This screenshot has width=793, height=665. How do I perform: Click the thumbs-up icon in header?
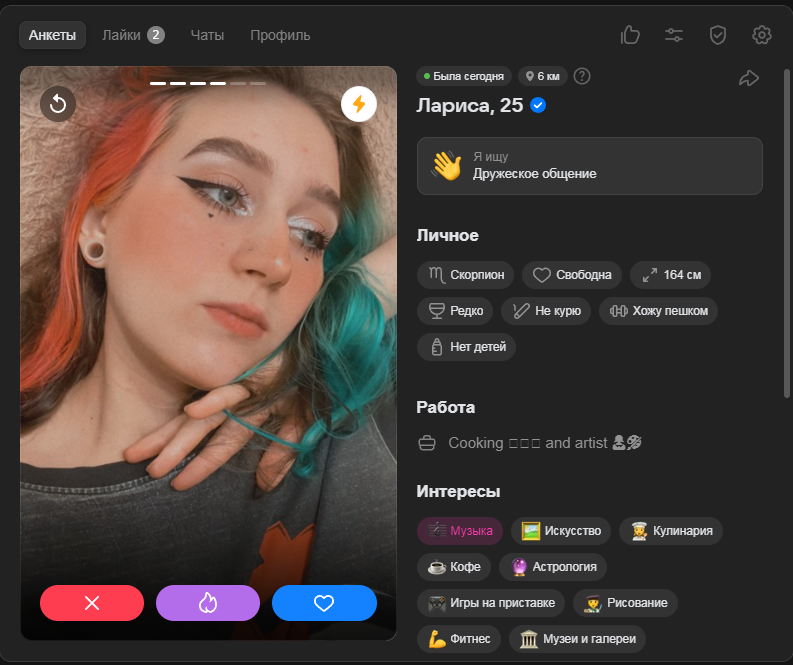(x=630, y=35)
